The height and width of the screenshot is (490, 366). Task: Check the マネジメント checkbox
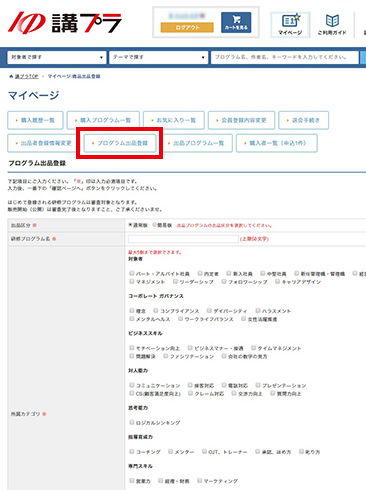(132, 282)
